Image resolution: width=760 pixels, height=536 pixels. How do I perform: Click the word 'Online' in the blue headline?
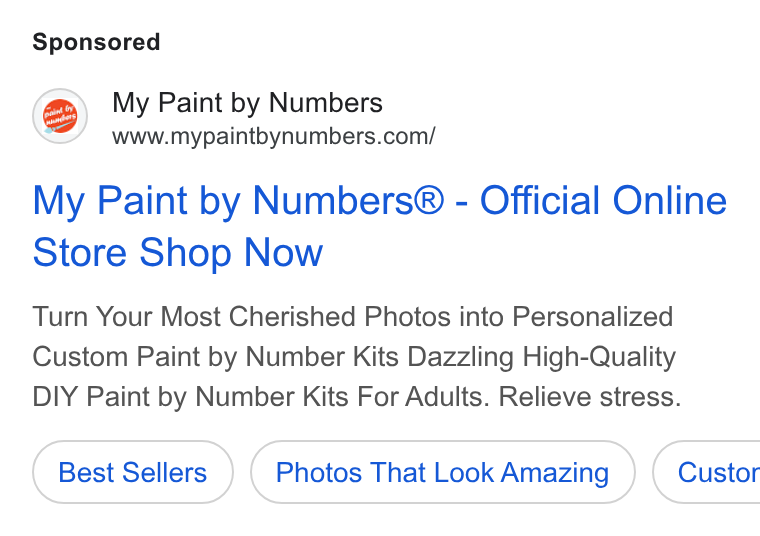[x=670, y=201]
